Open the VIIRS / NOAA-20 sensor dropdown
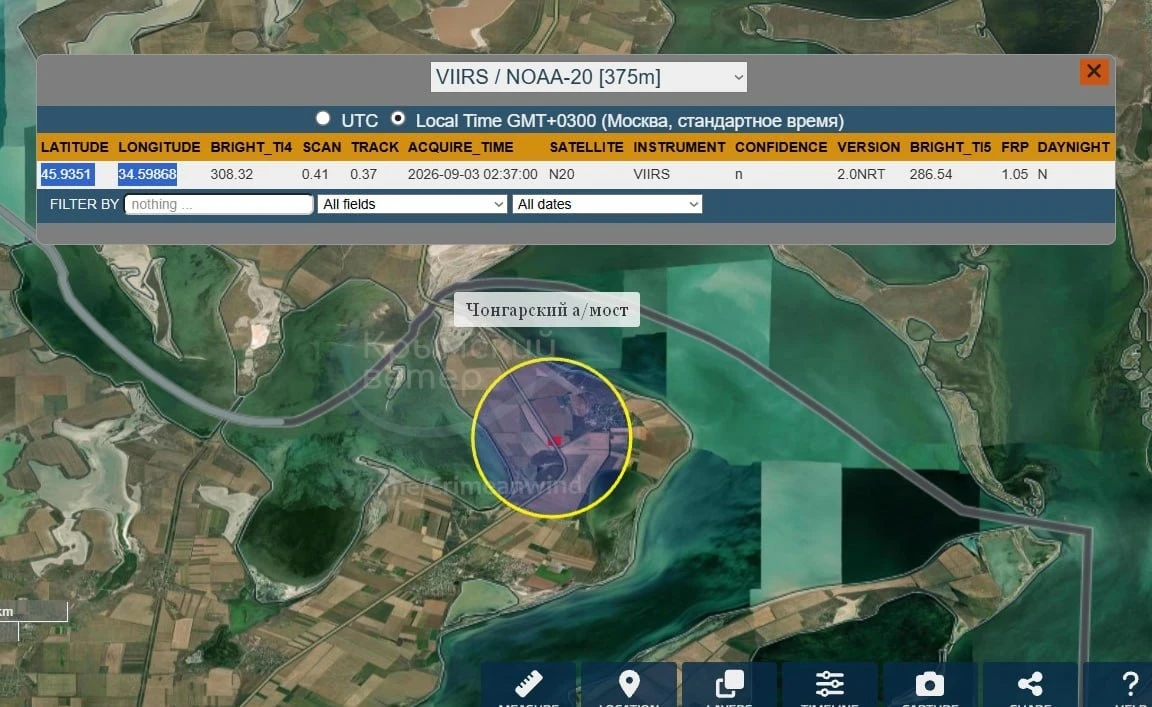Viewport: 1152px width, 707px height. point(588,76)
